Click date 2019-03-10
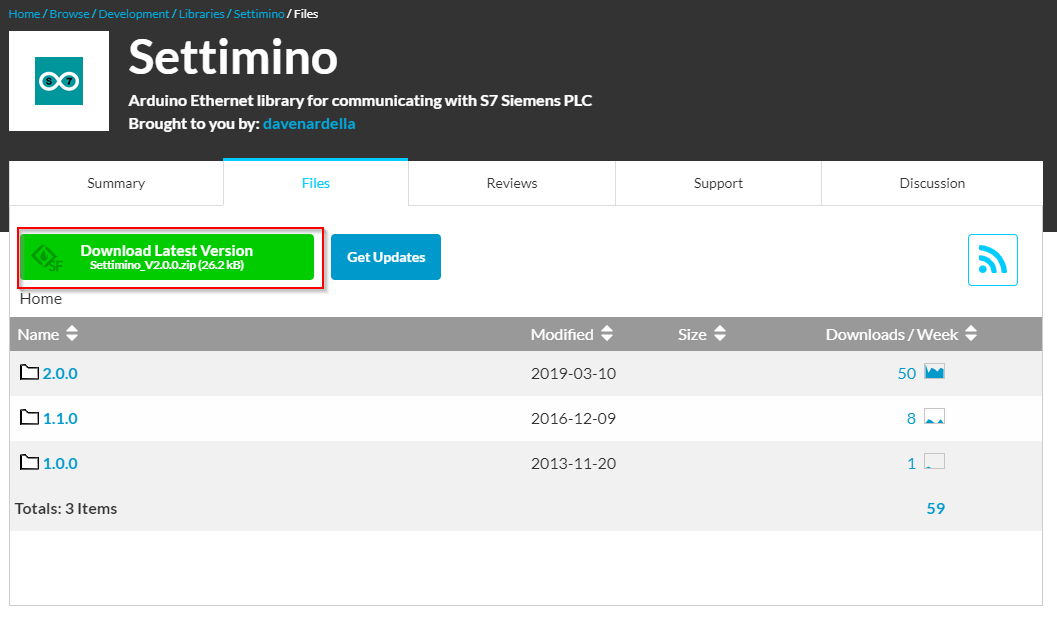Screen dimensions: 1057x620 573,373
